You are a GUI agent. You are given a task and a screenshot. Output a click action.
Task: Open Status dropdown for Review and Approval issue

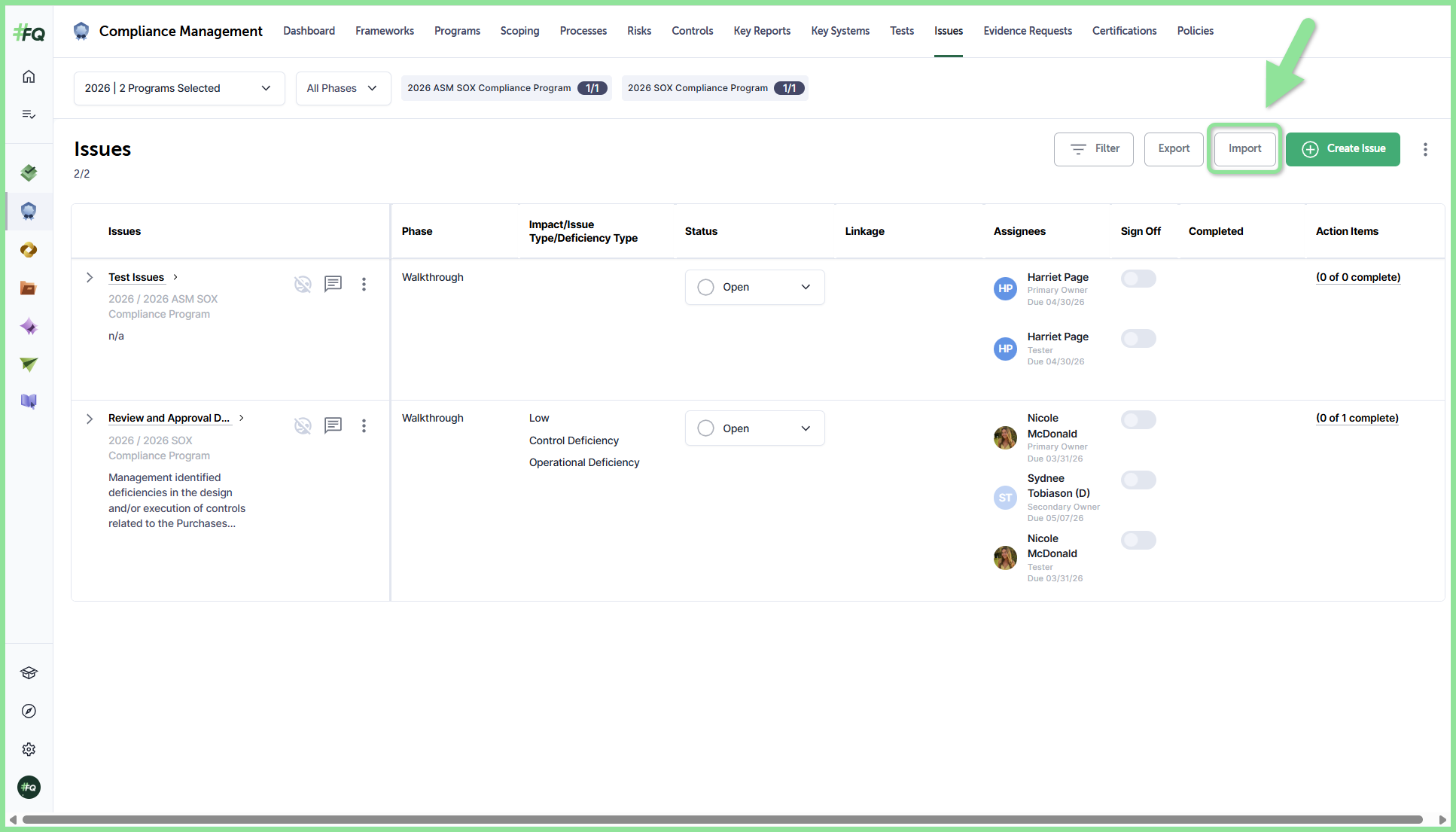(x=754, y=428)
